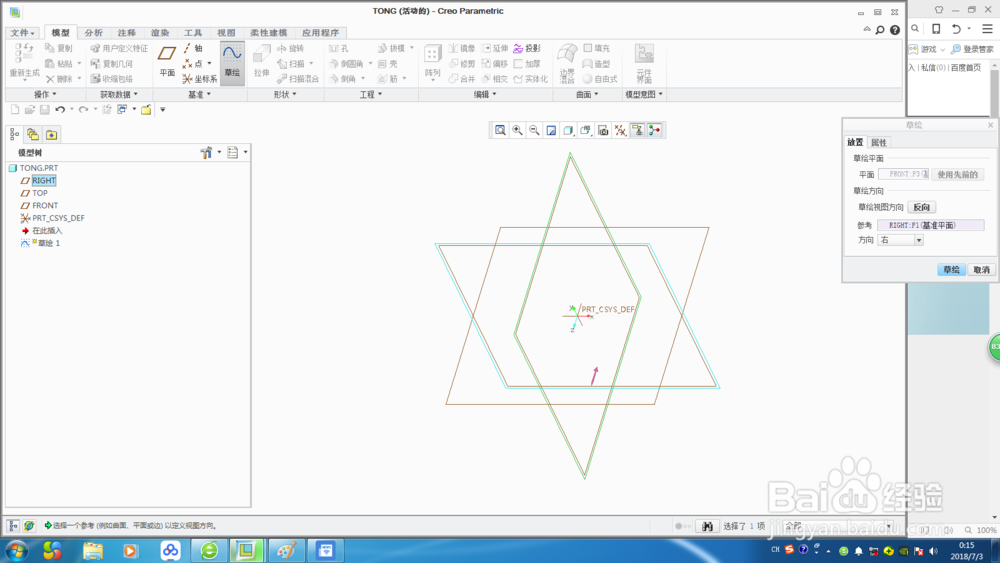Image resolution: width=1000 pixels, height=563 pixels.
Task: Switch to the layer tree tab icon
Action: (x=33, y=135)
